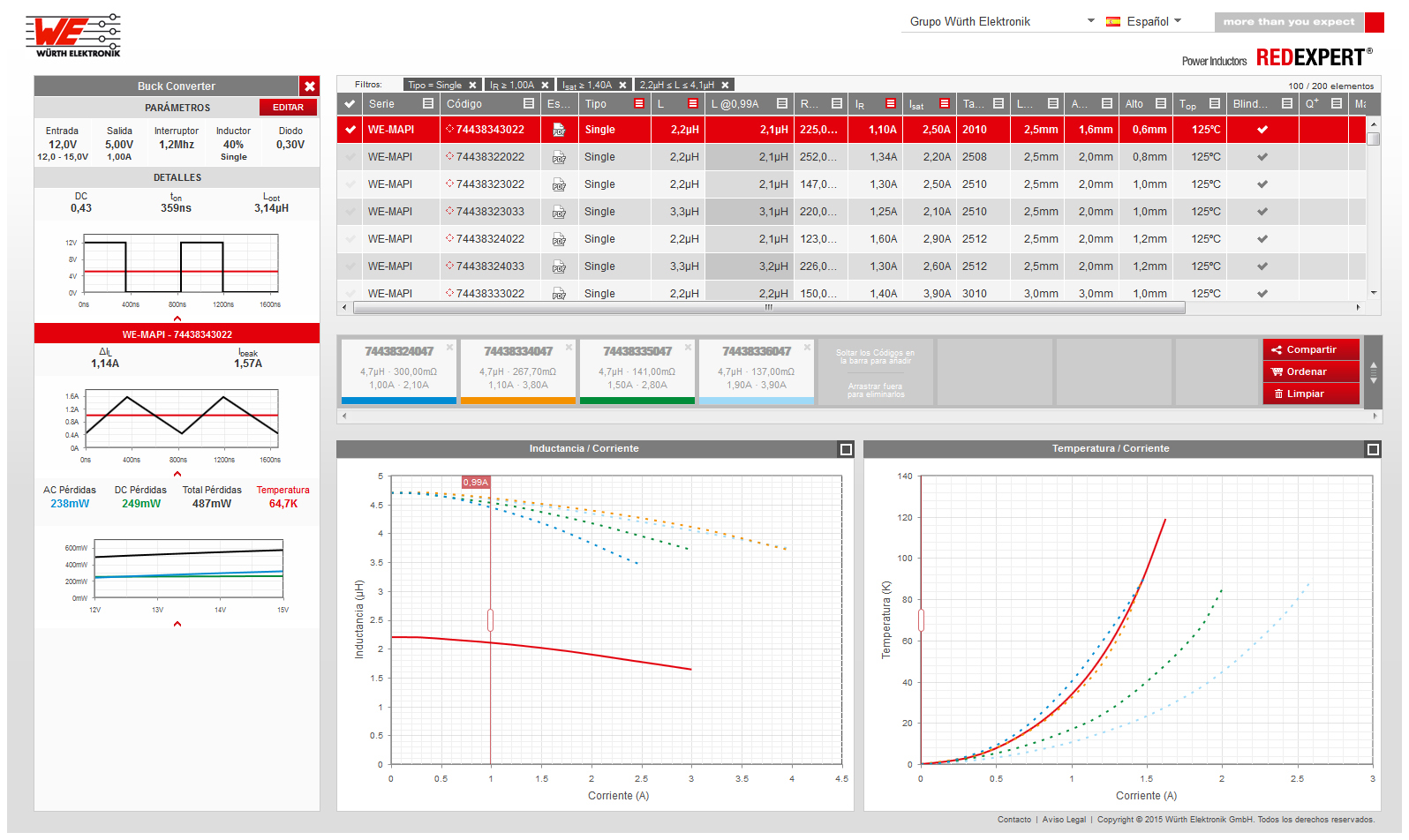Collapse the voltage waveform chart section
Image resolution: width=1409 pixels, height=840 pixels.
177,319
